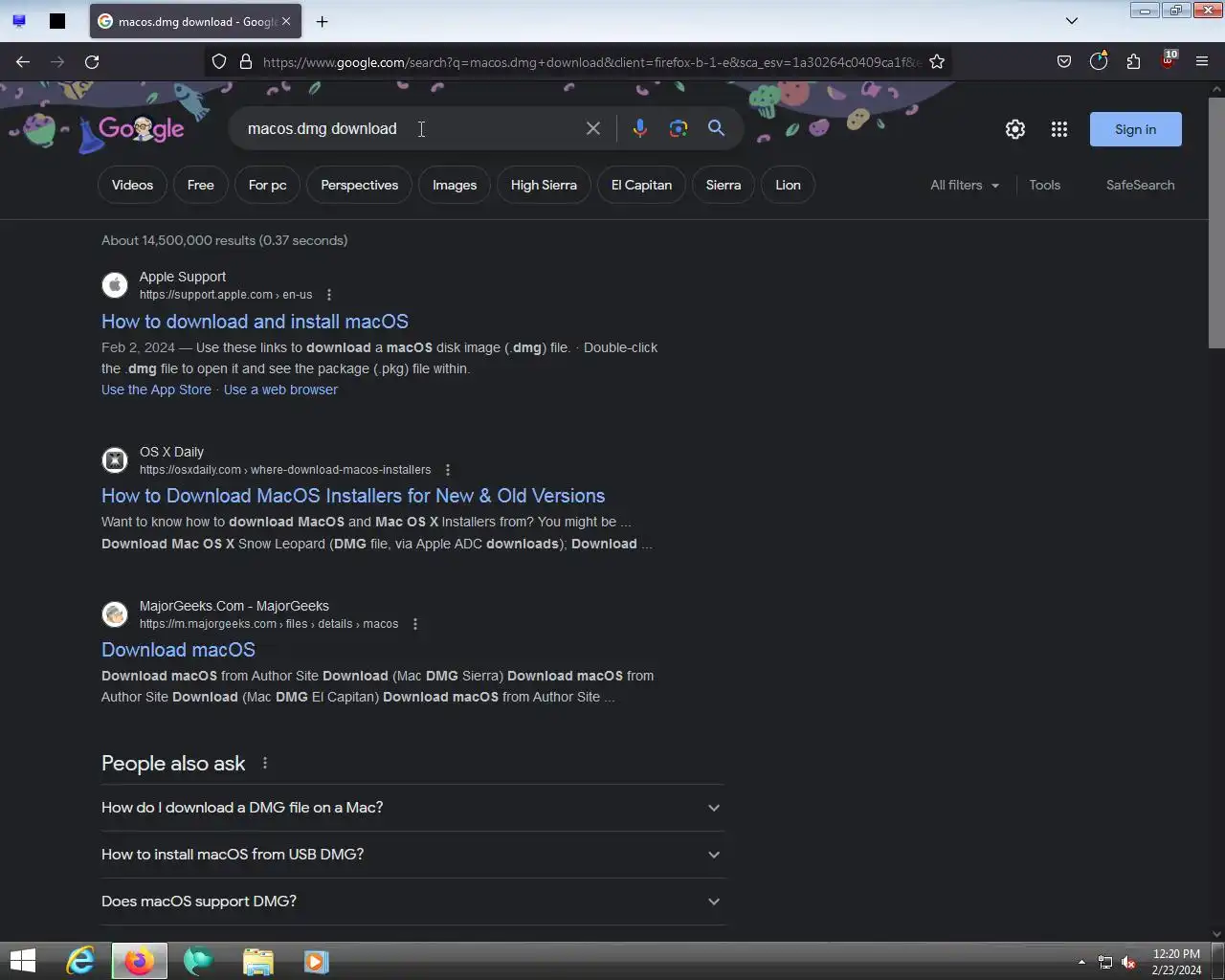The image size is (1225, 980).
Task: Open How to Download MacOS Installers link
Action: pos(353,496)
